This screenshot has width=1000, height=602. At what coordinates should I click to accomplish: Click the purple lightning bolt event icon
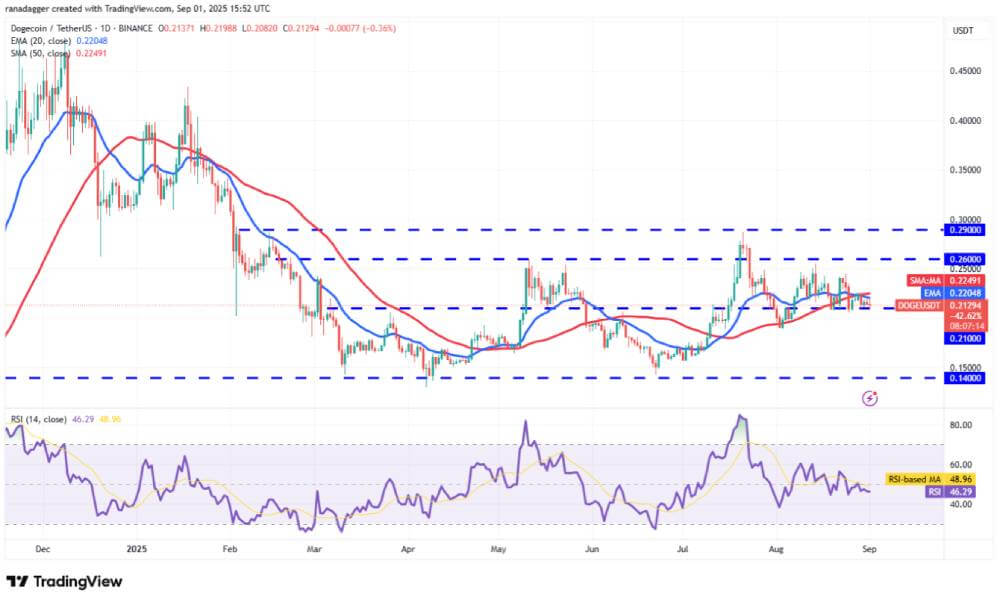click(870, 399)
